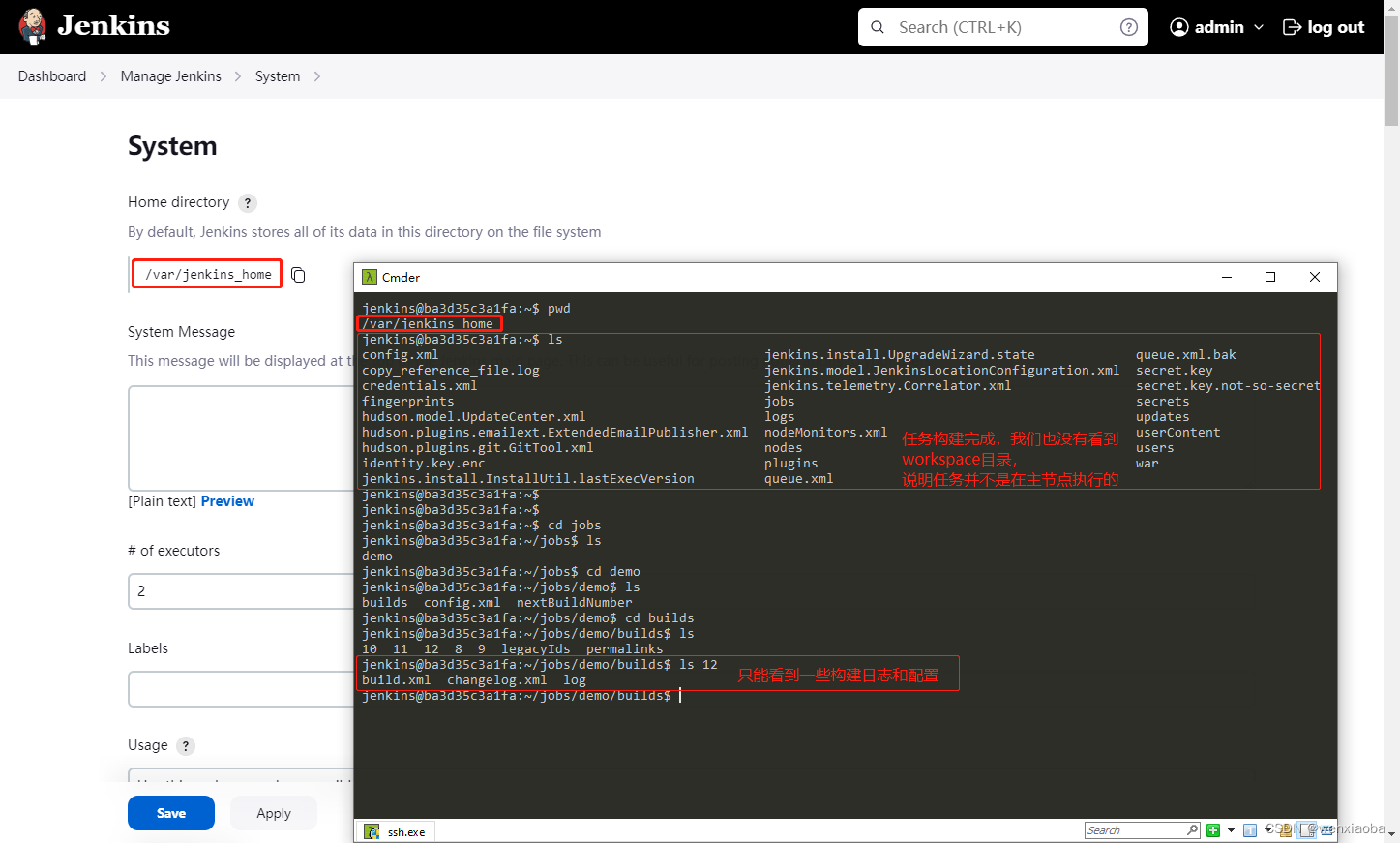Close the Cmder window

[1315, 277]
